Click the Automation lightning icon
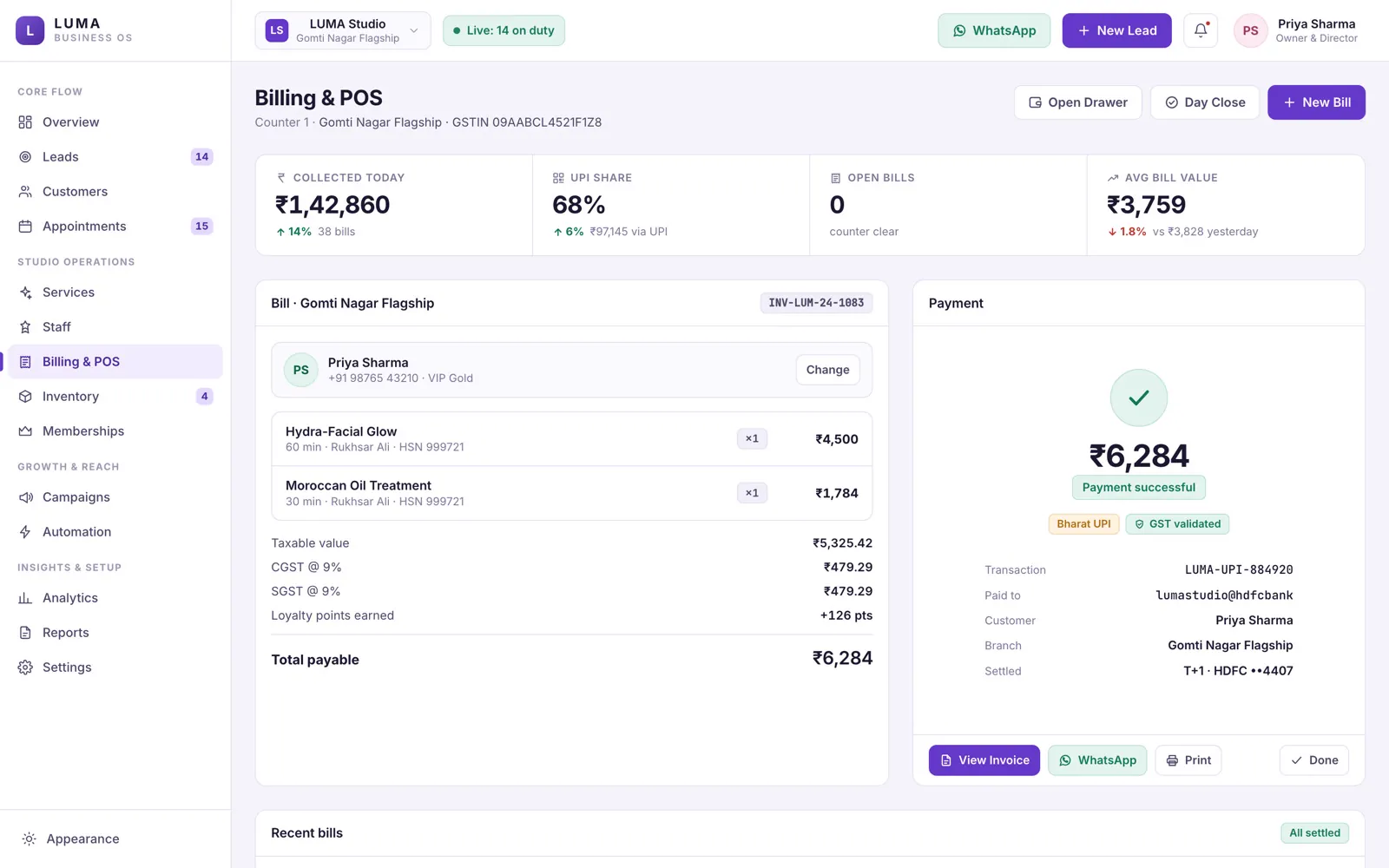Image resolution: width=1389 pixels, height=868 pixels. click(25, 532)
